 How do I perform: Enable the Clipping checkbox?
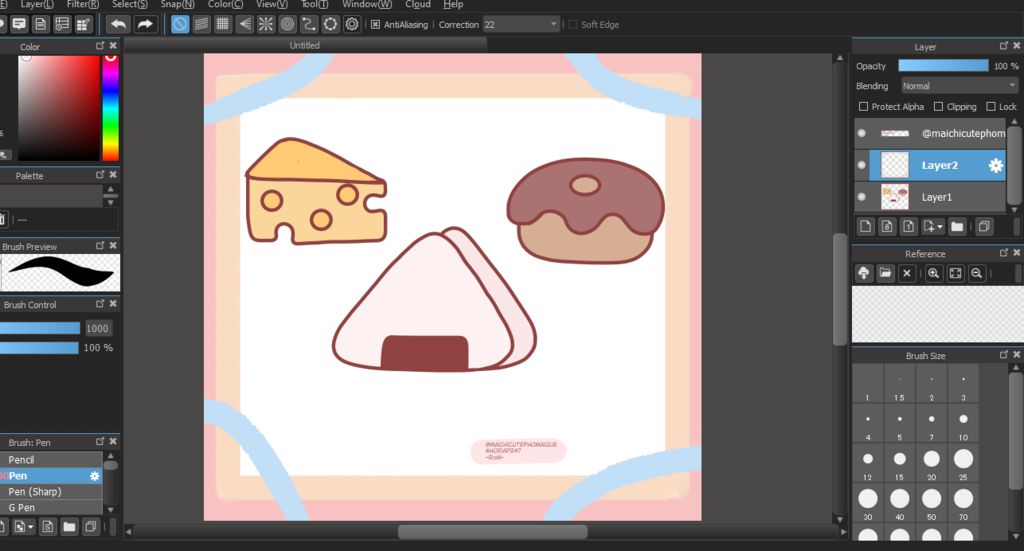(x=938, y=106)
